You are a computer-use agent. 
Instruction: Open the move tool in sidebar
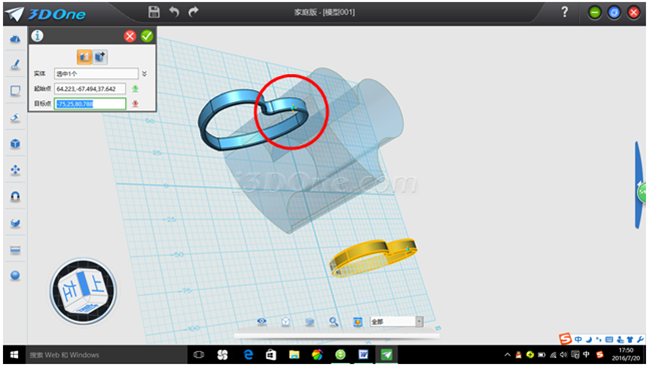[x=15, y=170]
